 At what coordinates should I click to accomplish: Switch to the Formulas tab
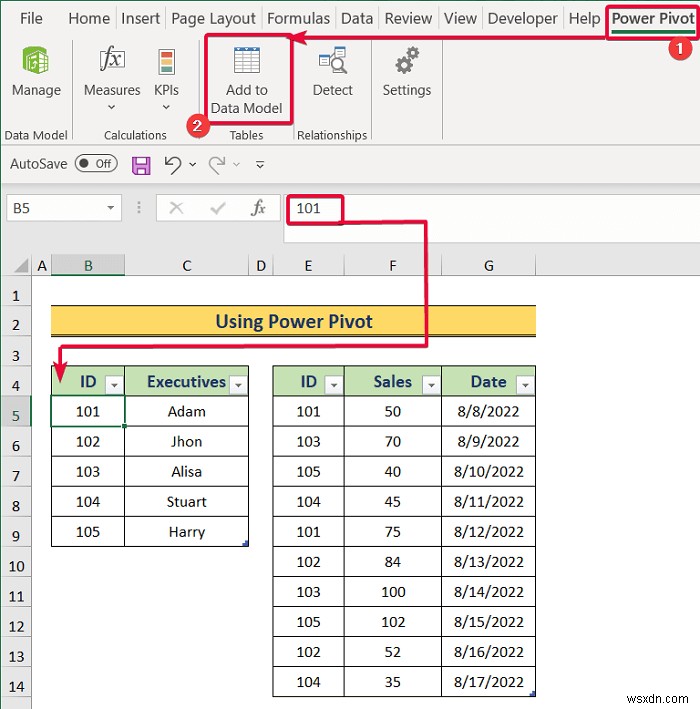298,19
